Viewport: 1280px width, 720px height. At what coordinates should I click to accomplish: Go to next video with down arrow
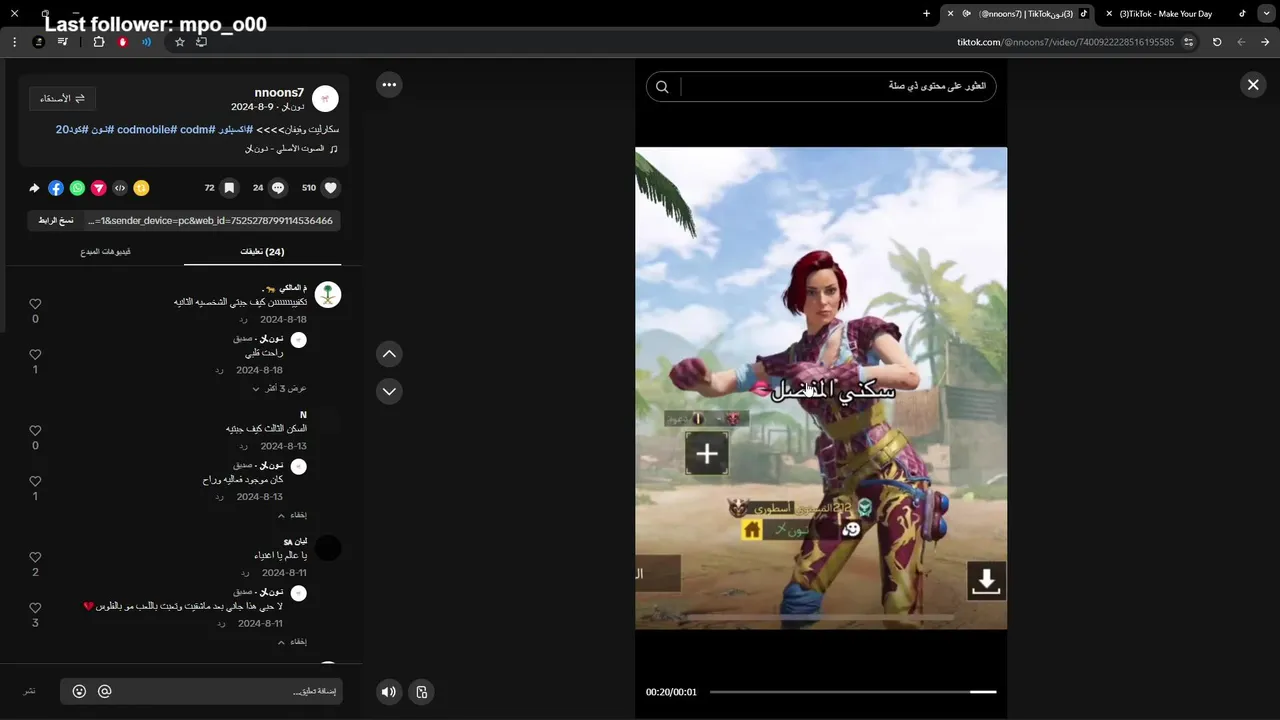pos(389,391)
